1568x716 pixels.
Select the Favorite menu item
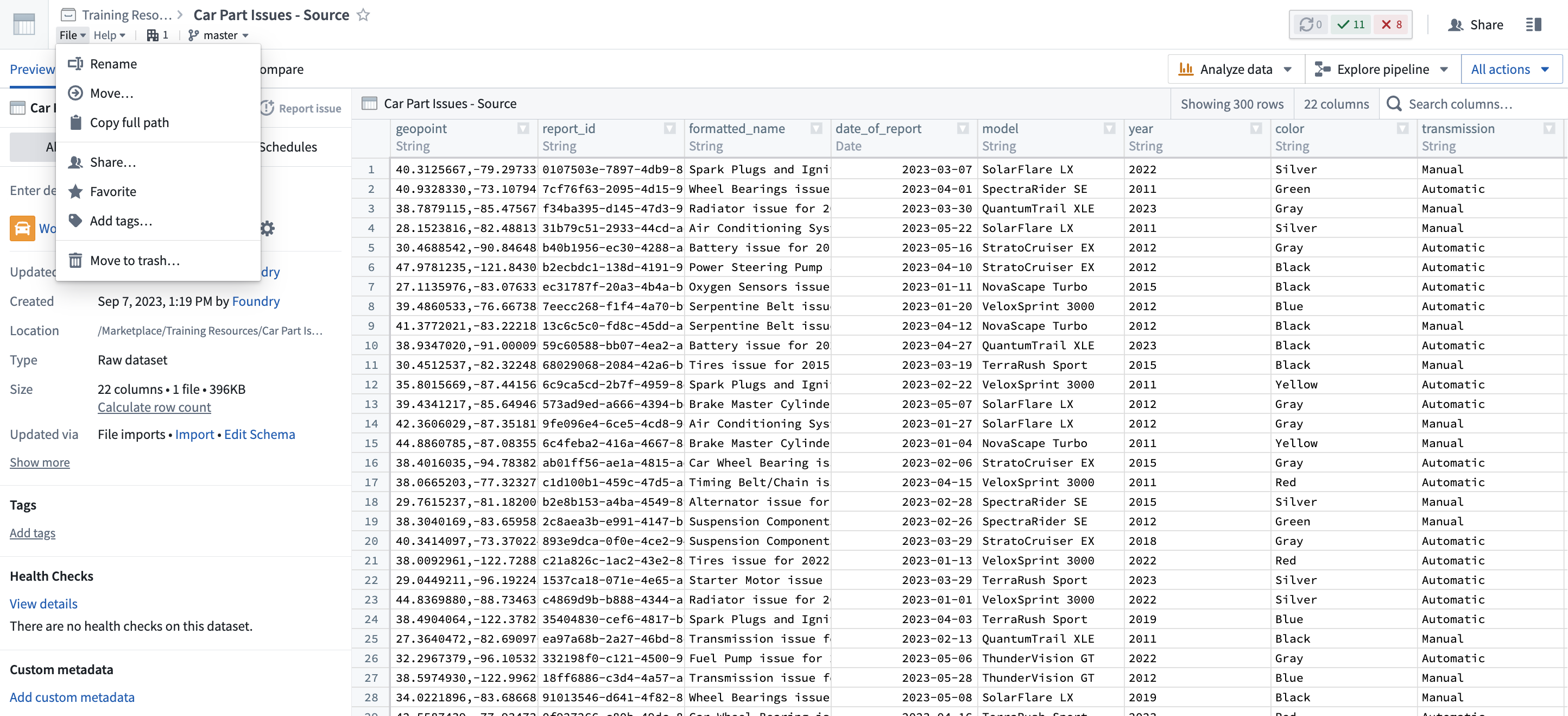[113, 191]
